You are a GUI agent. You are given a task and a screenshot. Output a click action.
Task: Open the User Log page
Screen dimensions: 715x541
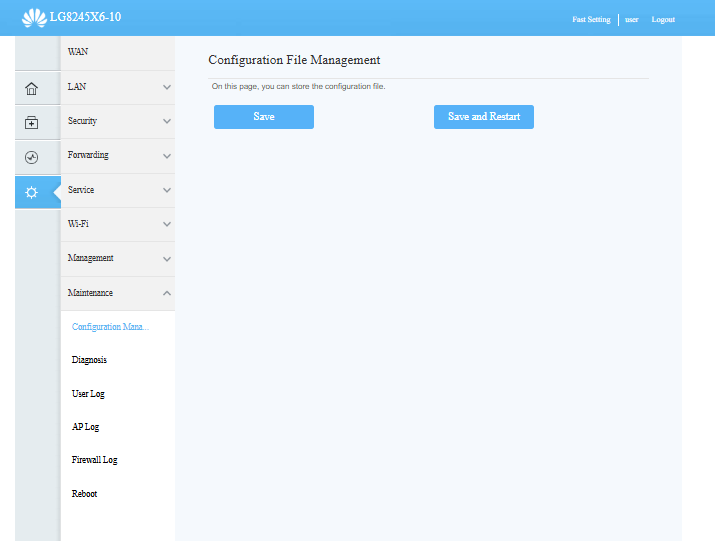(x=88, y=394)
